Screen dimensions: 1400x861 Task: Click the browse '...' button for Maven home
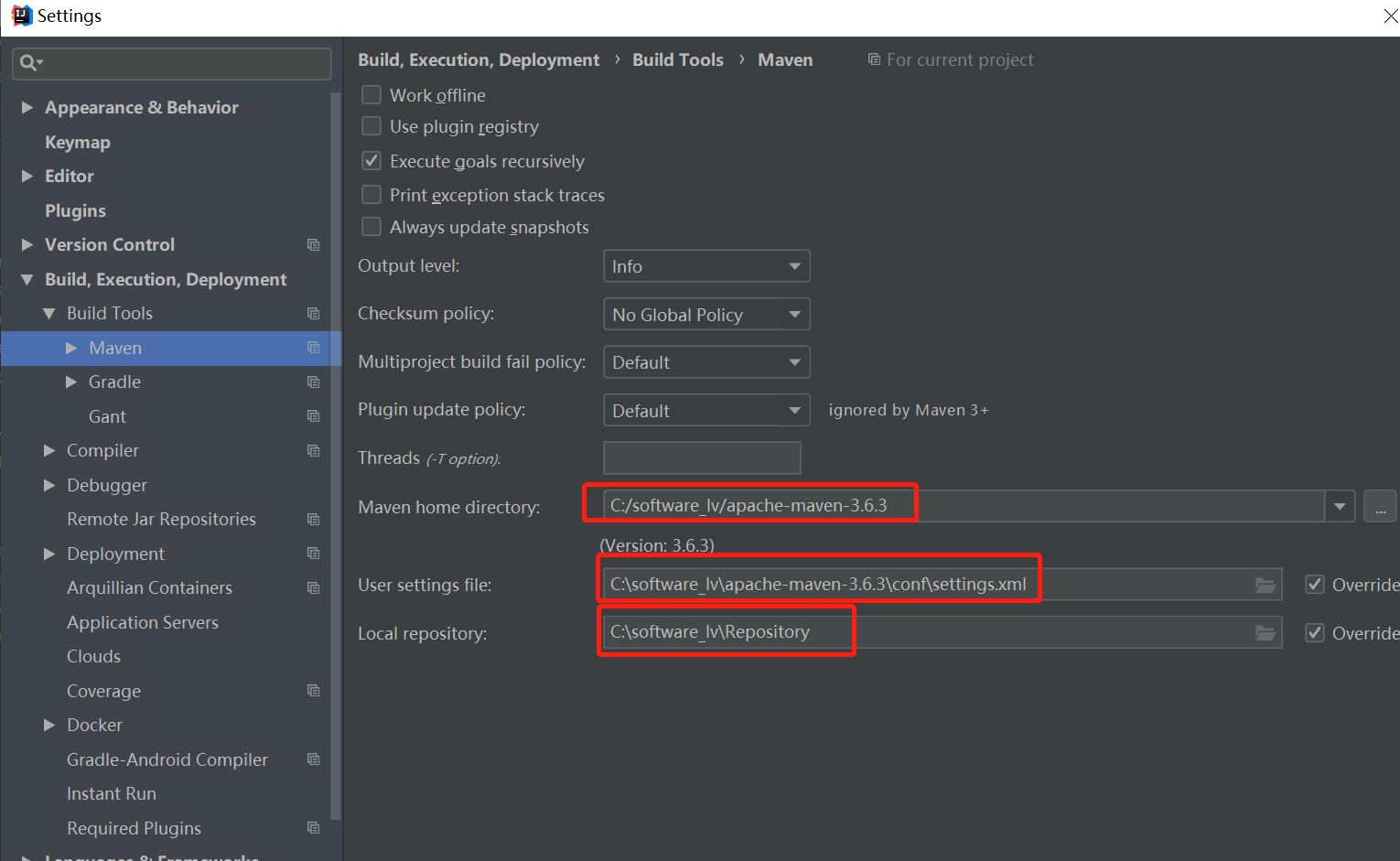(x=1380, y=506)
